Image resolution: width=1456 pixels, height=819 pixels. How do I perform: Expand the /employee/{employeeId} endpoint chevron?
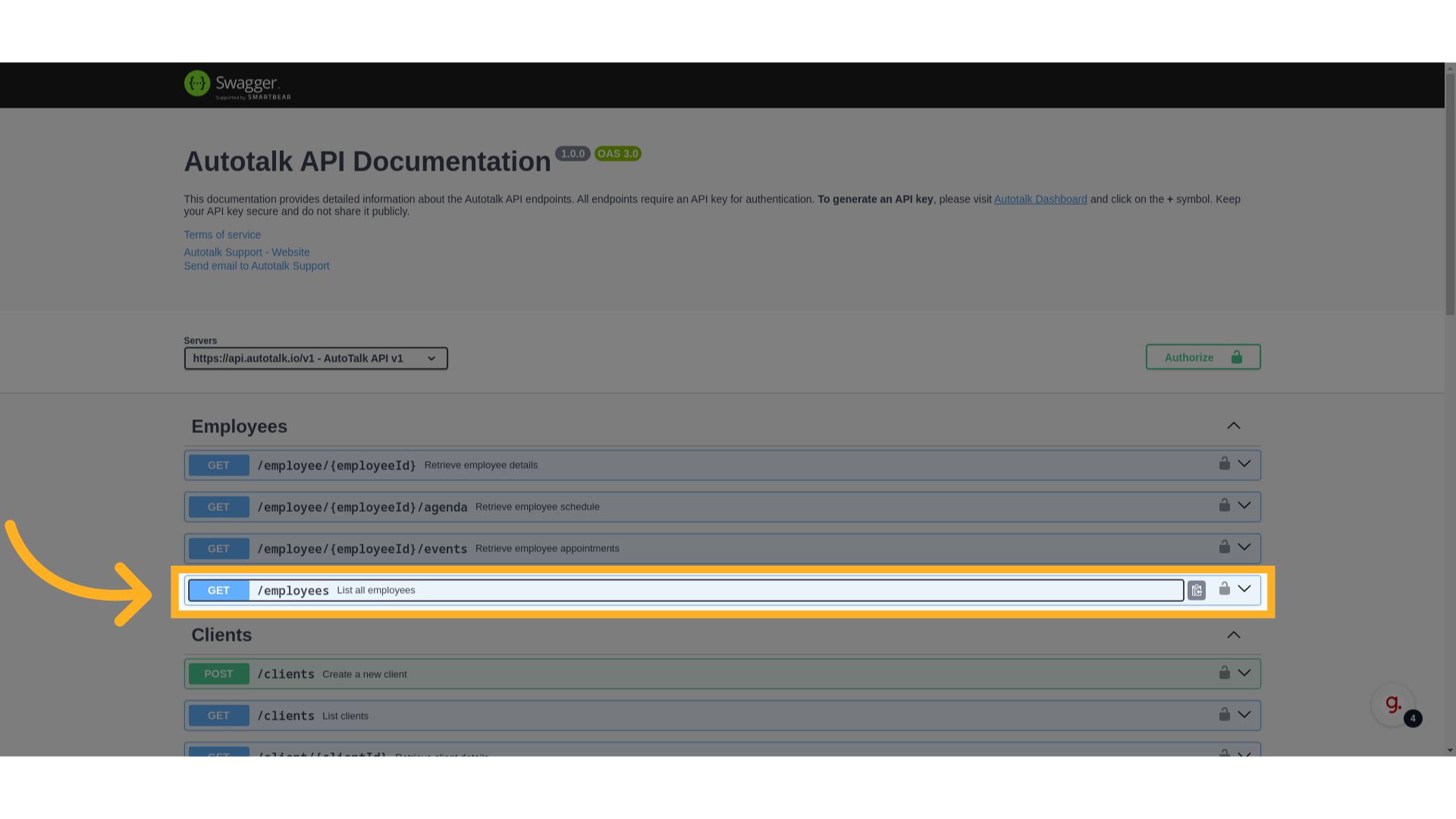1244,463
